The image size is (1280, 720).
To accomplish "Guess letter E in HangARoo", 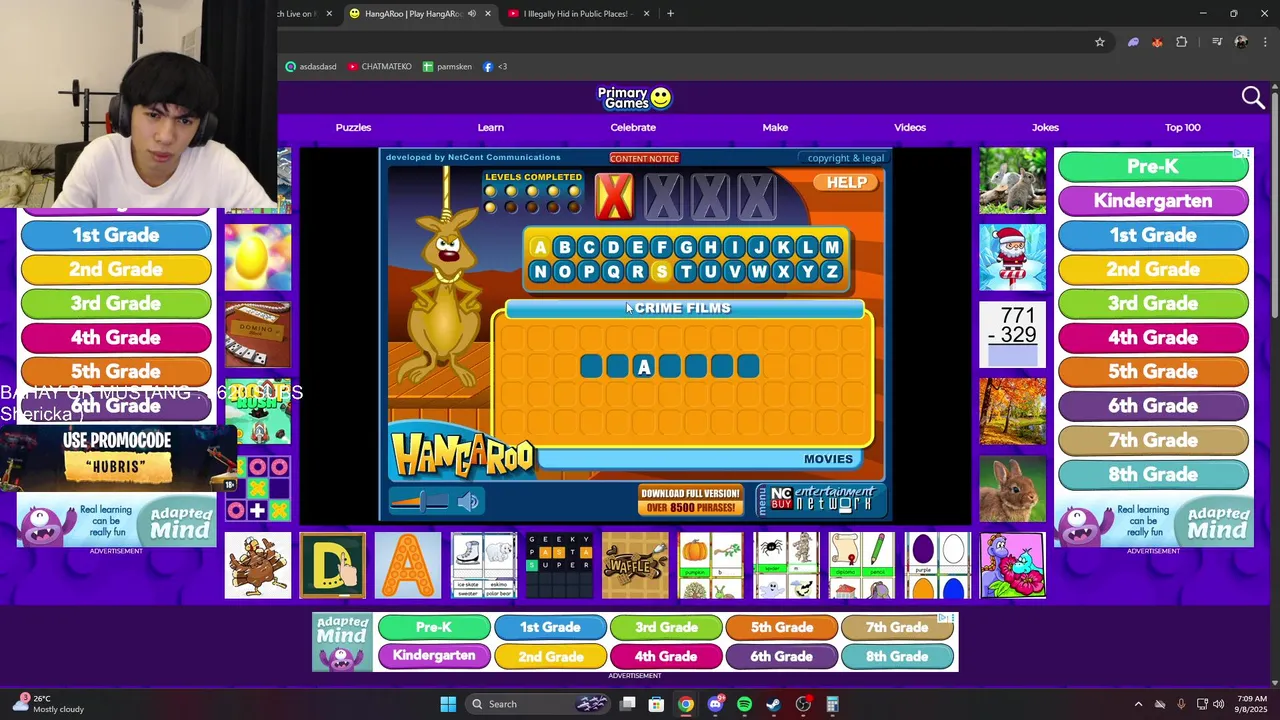I will (637, 248).
